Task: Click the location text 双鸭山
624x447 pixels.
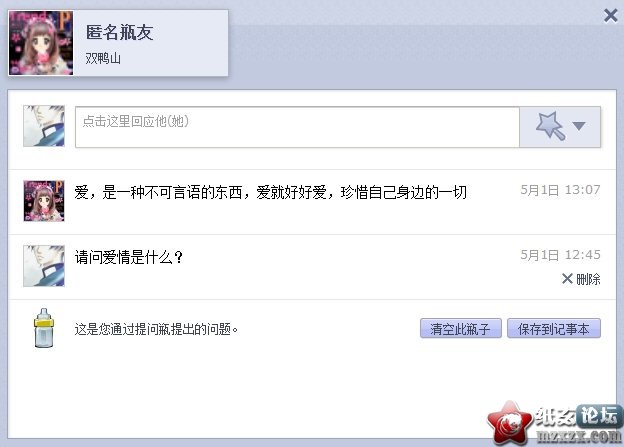Action: click(103, 59)
